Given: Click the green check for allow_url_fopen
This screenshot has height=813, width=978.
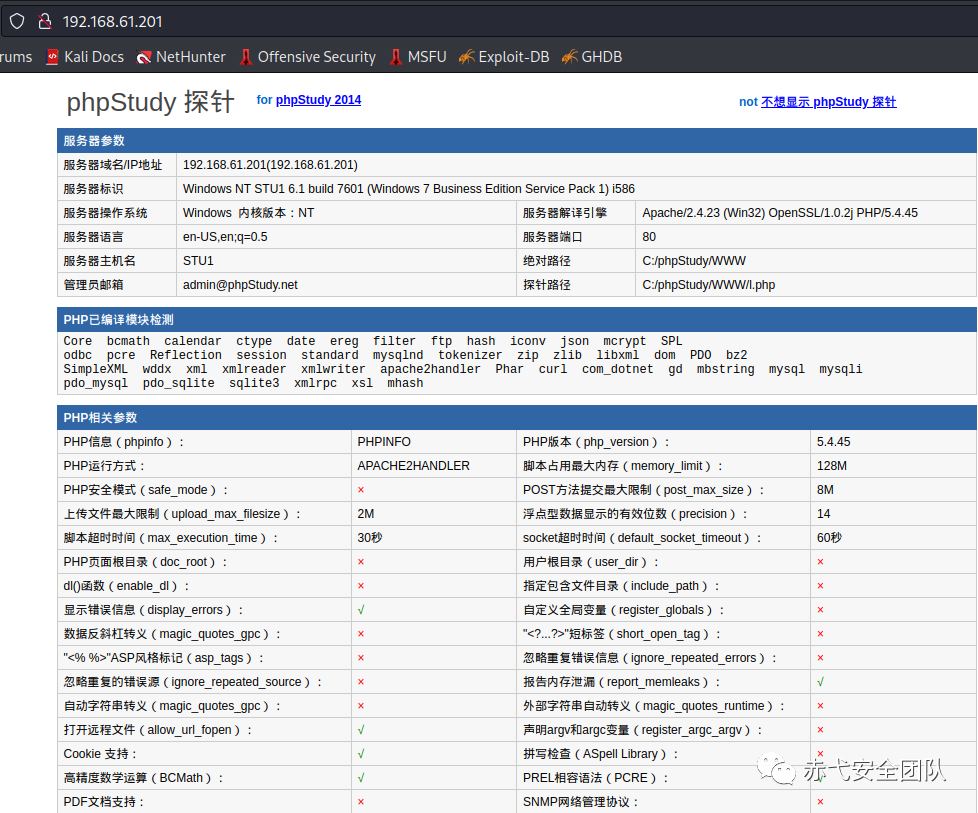Looking at the screenshot, I should click(361, 730).
